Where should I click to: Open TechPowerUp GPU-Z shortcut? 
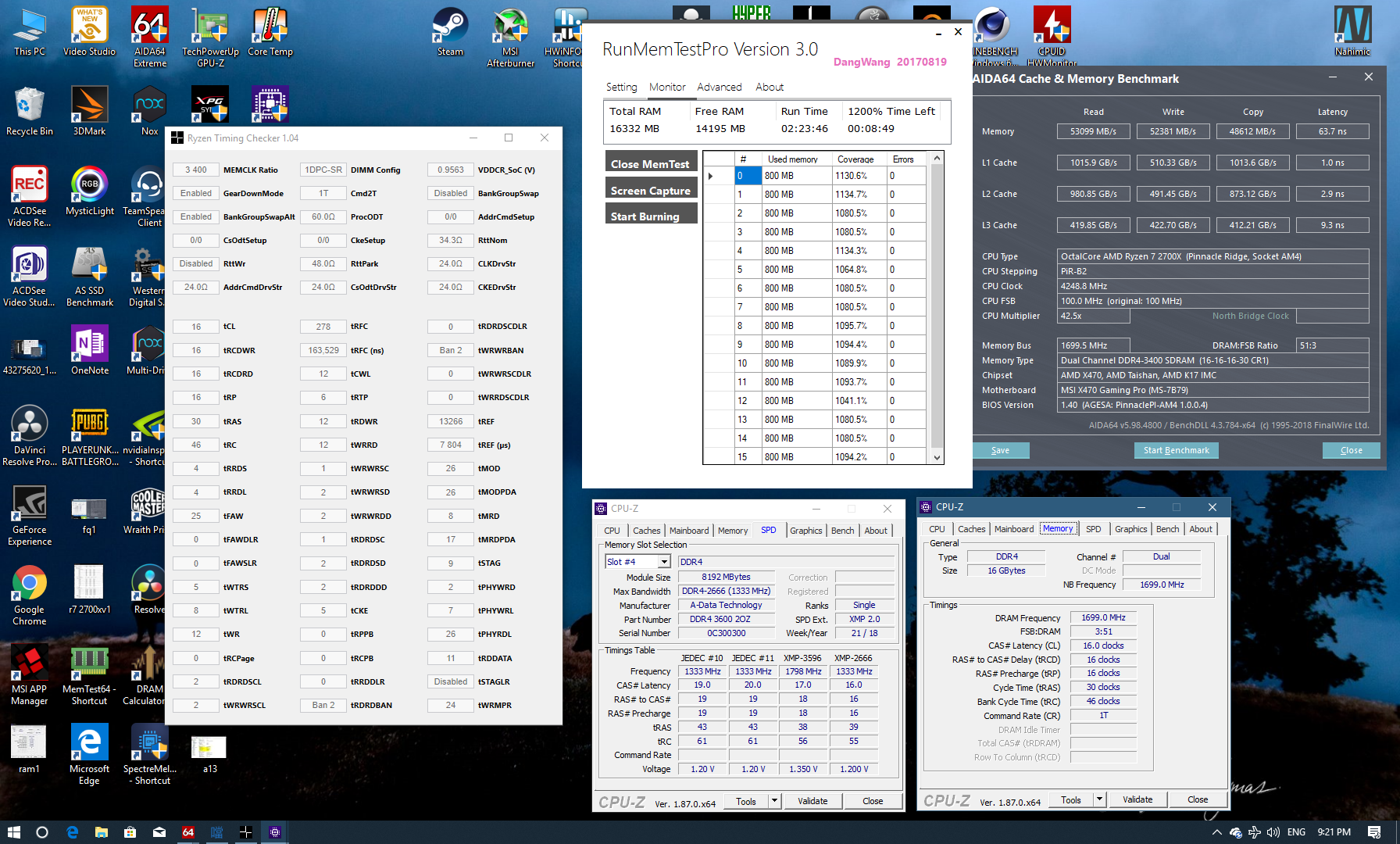(210, 38)
